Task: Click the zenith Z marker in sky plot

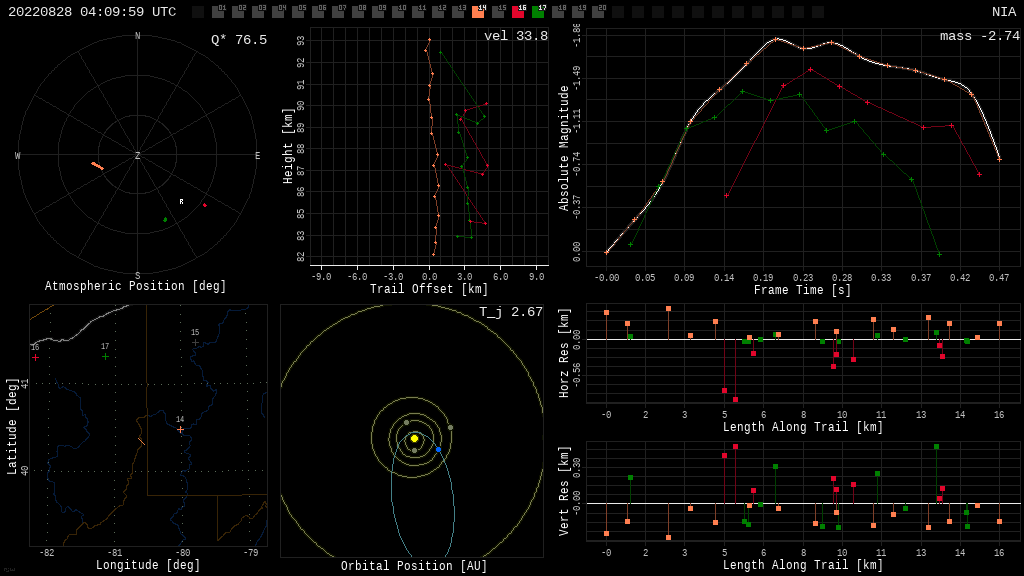Action: pos(138,156)
